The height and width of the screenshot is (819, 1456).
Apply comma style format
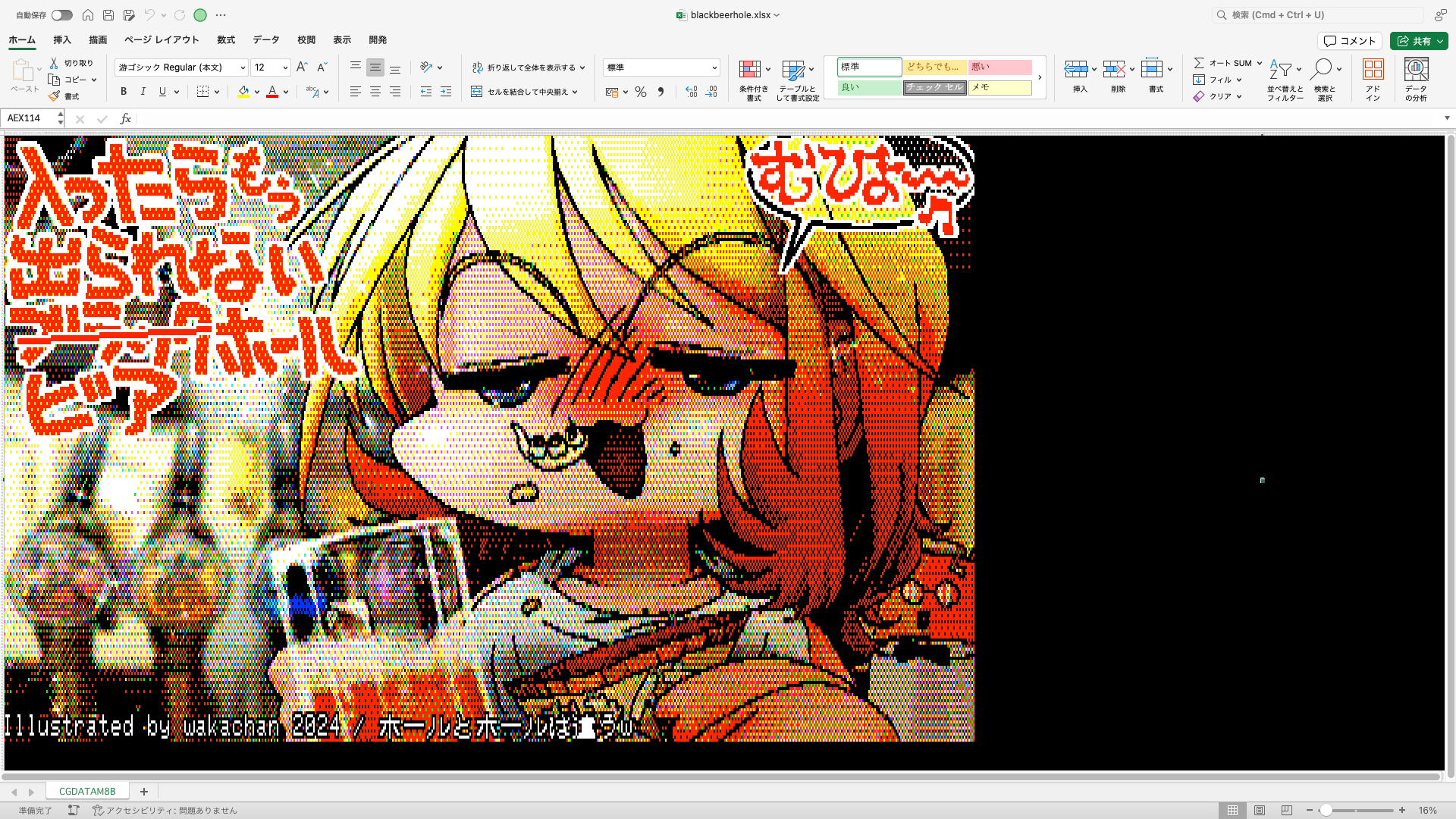[661, 92]
